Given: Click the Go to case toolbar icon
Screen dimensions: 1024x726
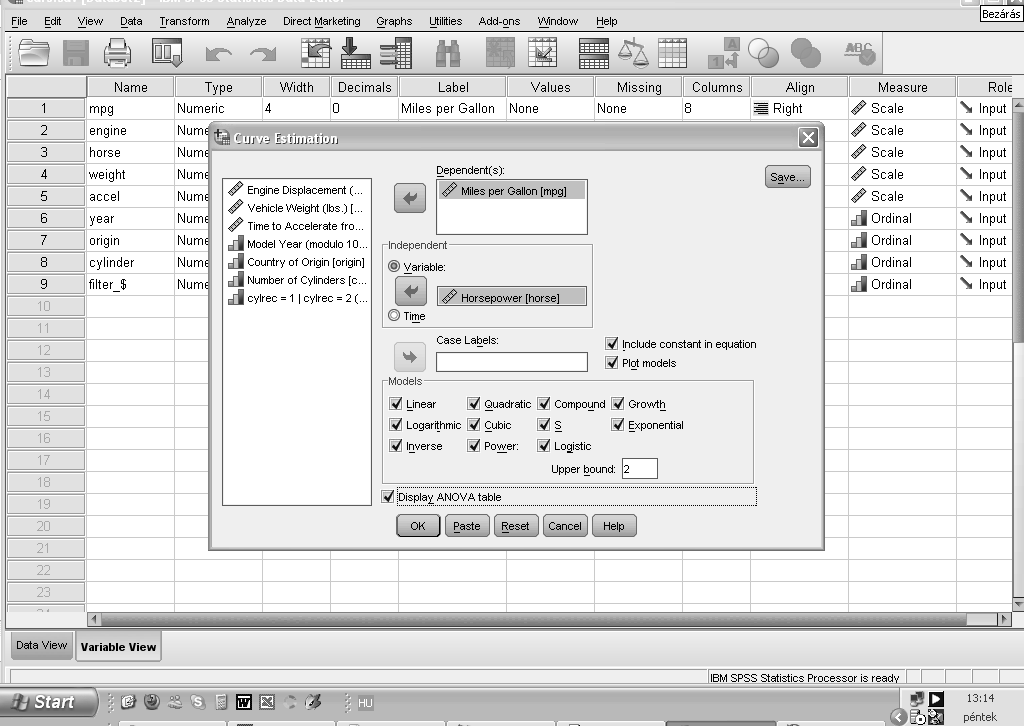Looking at the screenshot, I should [315, 53].
